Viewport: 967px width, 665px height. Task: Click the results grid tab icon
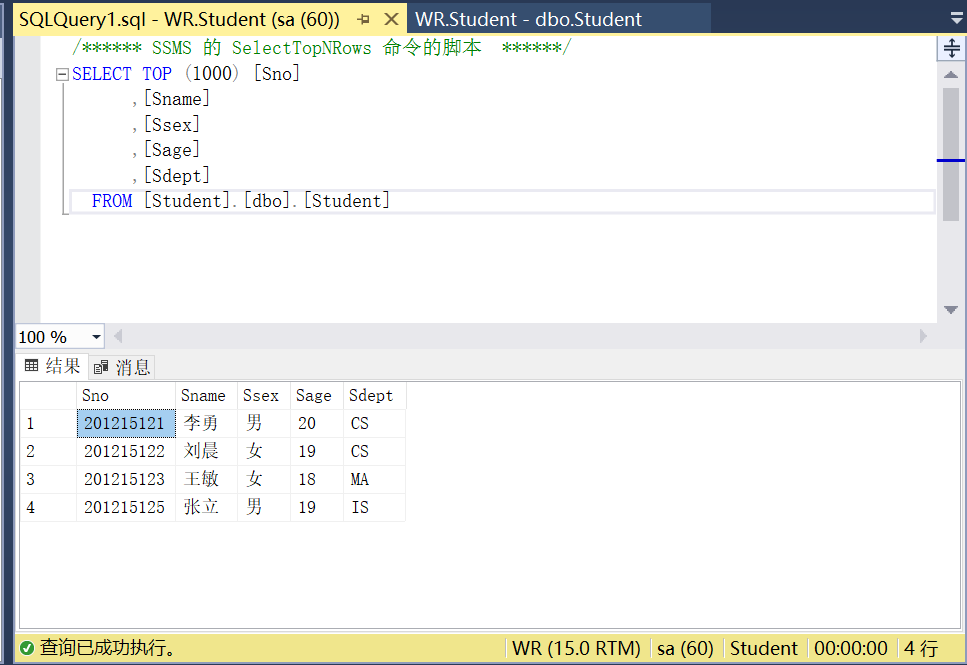pyautogui.click(x=31, y=366)
